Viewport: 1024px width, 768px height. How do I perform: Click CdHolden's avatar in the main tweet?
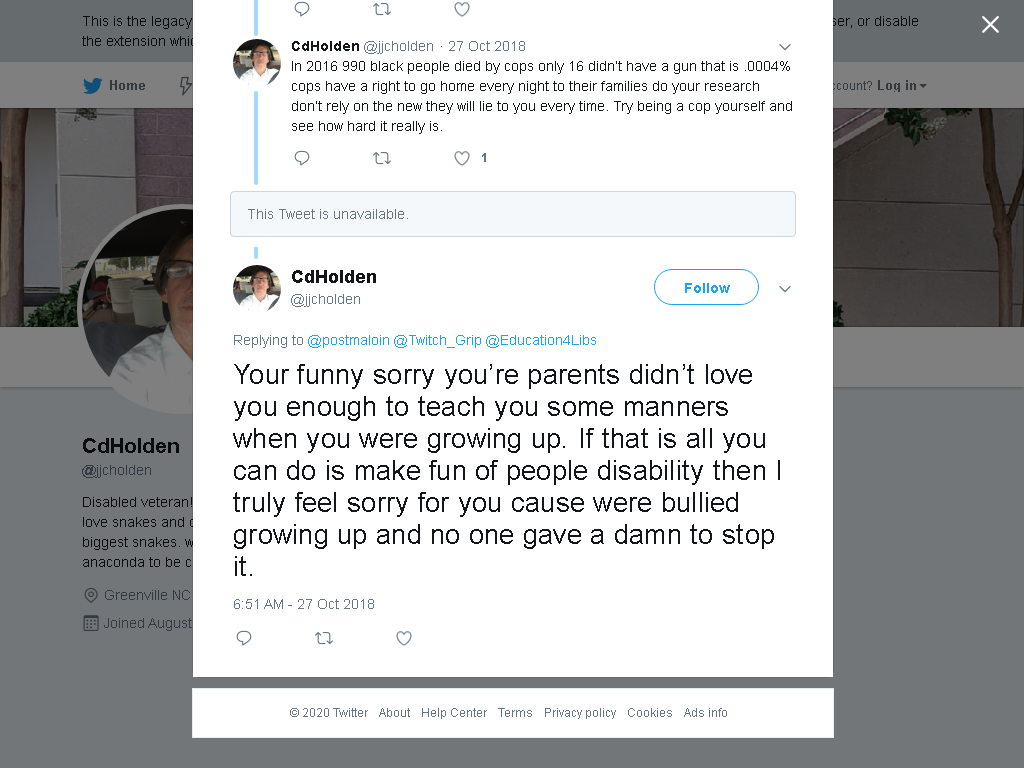point(257,289)
